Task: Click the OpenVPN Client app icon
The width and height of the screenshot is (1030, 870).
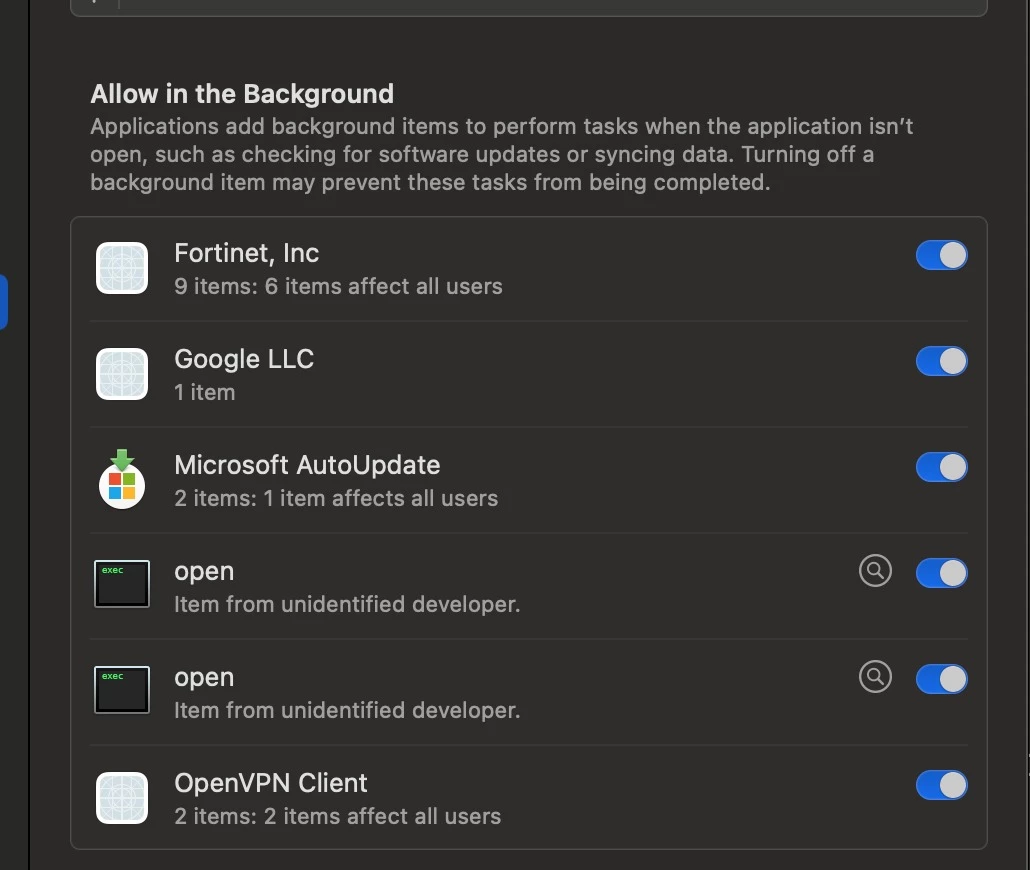Action: pos(122,798)
